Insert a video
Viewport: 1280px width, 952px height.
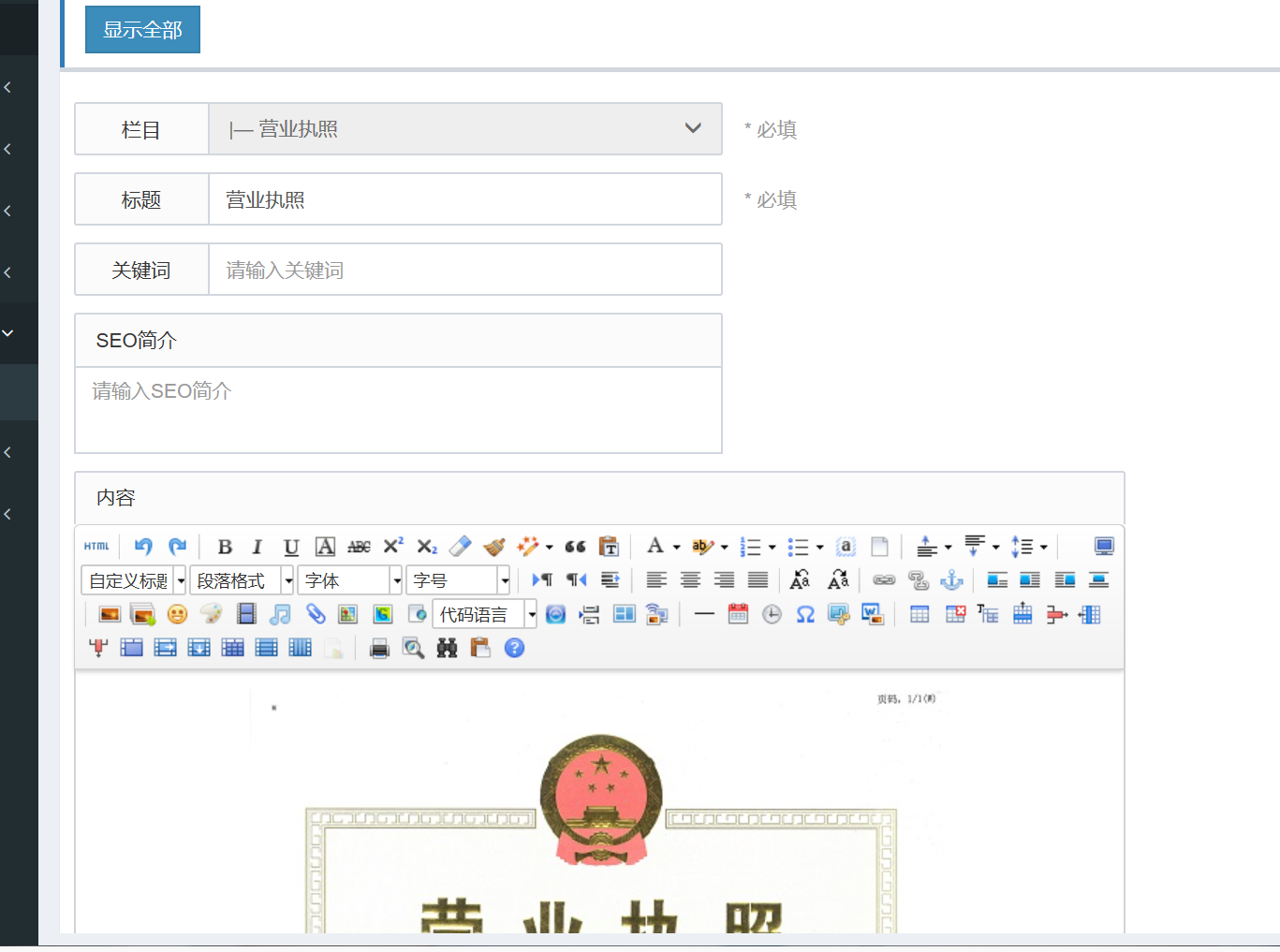(x=246, y=614)
